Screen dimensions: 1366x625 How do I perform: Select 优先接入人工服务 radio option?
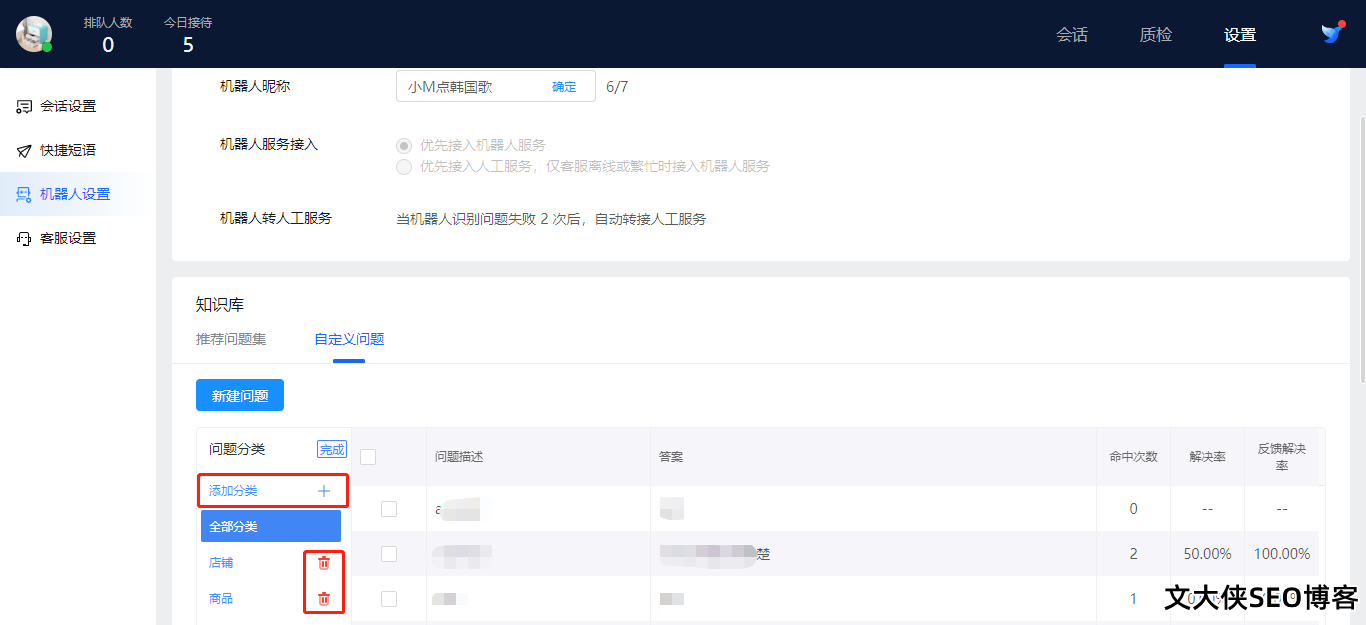click(x=403, y=166)
